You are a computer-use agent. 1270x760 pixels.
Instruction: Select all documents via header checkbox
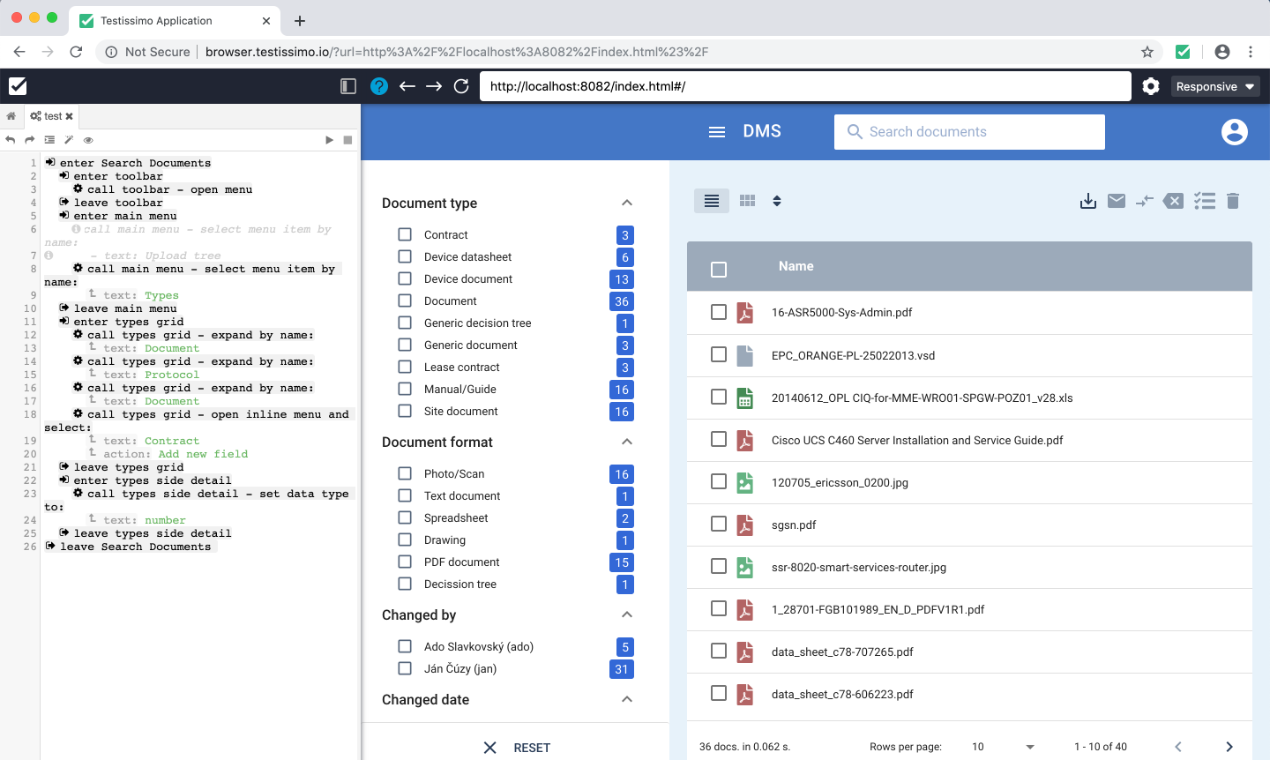pyautogui.click(x=718, y=269)
